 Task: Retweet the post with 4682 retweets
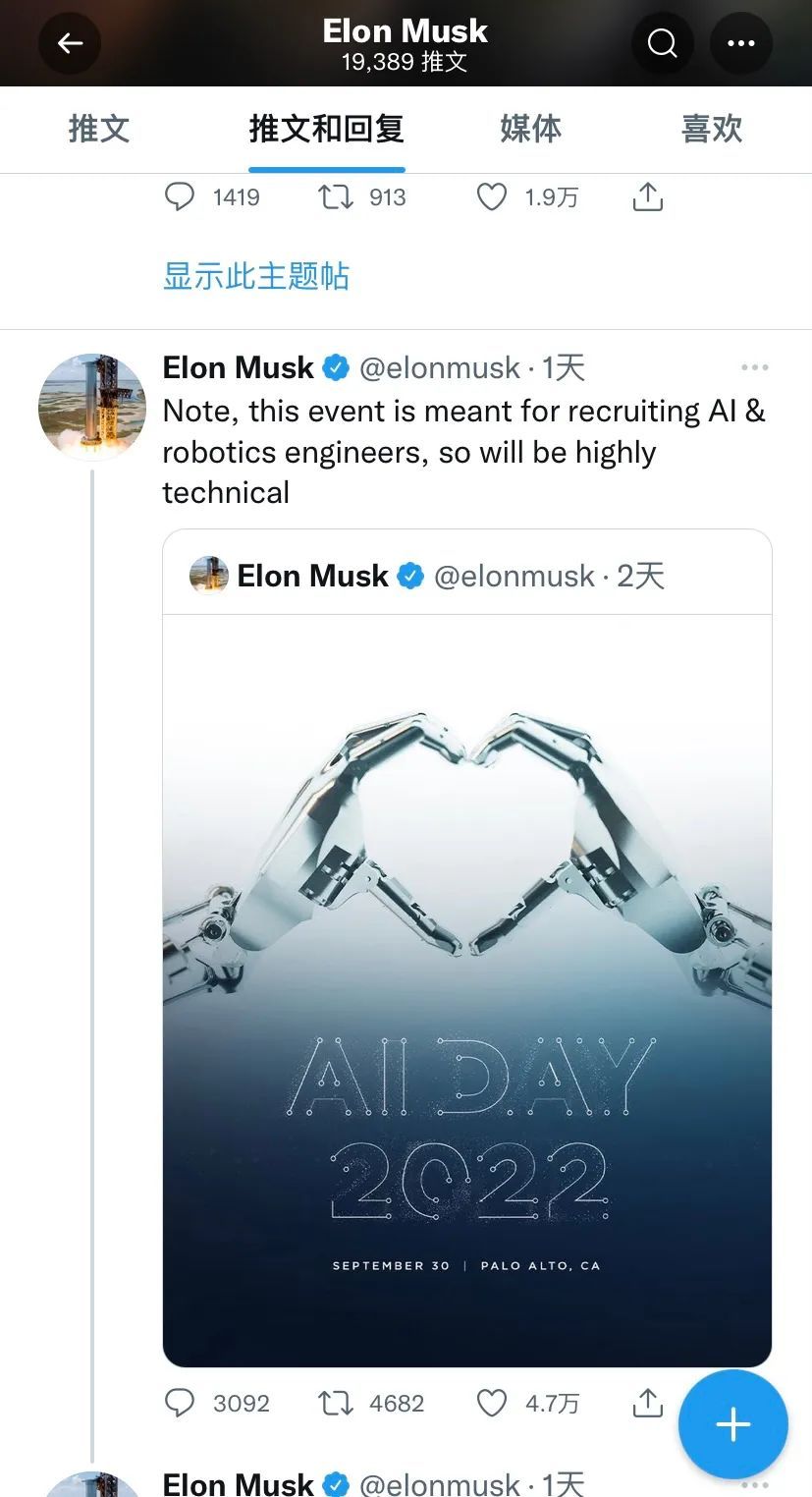336,1403
